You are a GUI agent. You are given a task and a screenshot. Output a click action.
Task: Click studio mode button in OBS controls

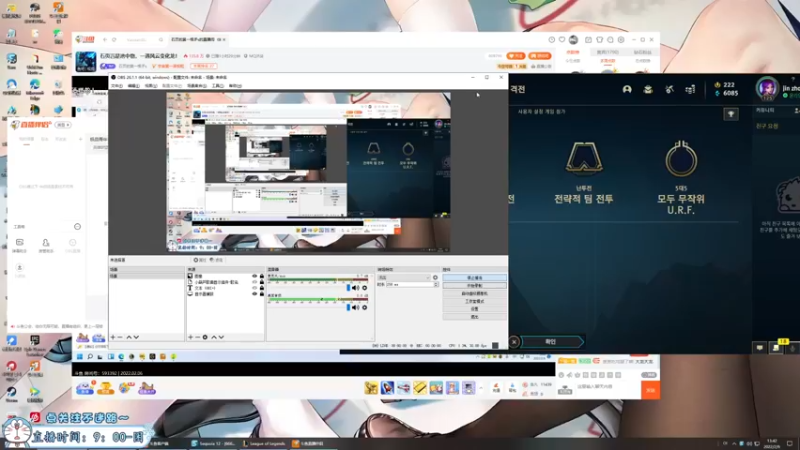tap(474, 302)
